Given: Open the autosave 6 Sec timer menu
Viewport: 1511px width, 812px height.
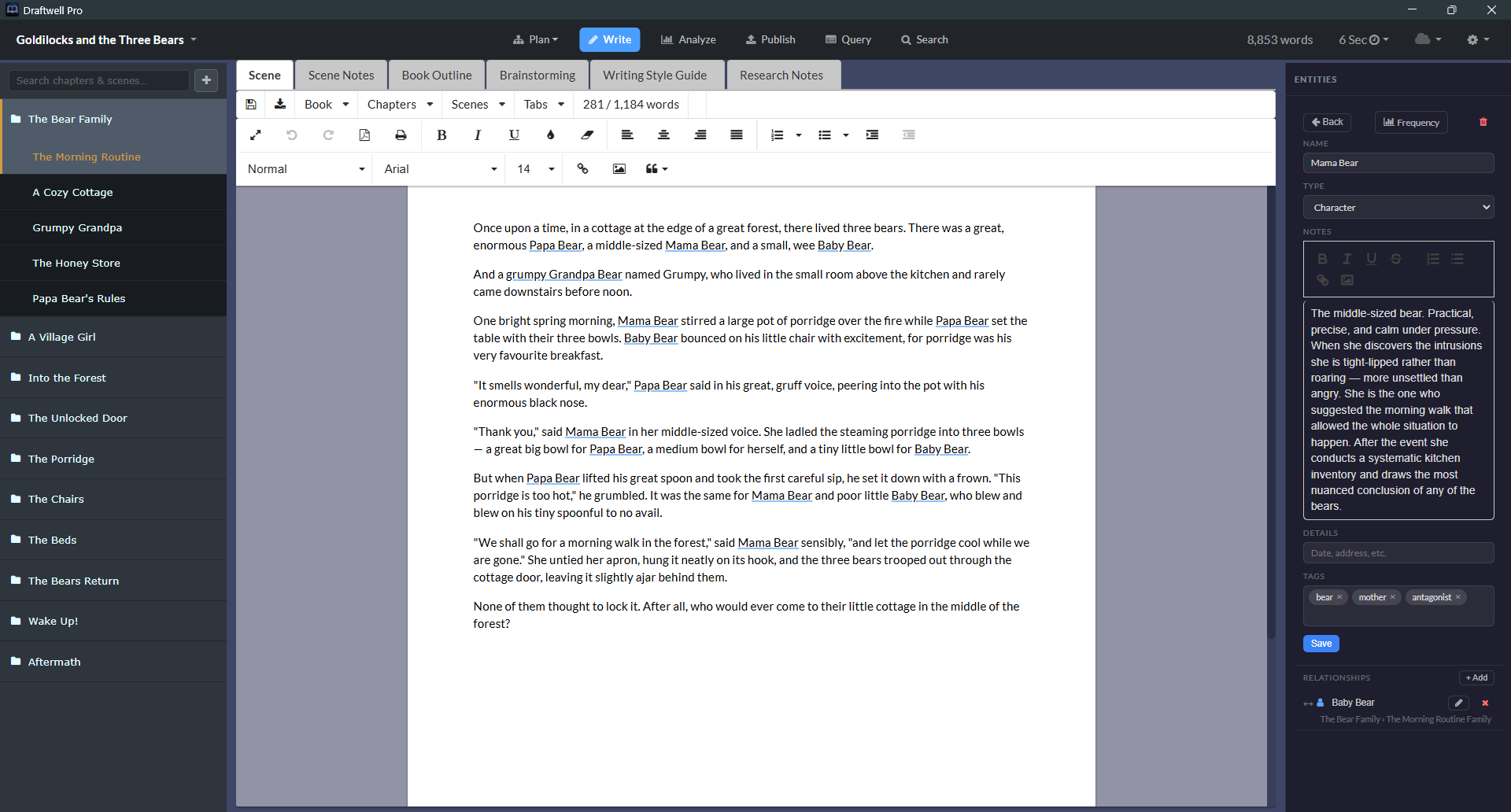Looking at the screenshot, I should click(1364, 40).
